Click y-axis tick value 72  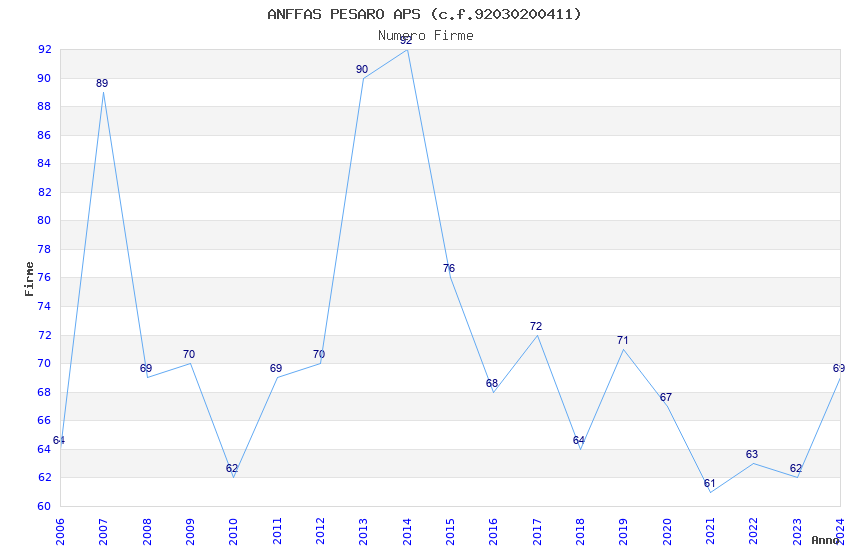tap(44, 335)
